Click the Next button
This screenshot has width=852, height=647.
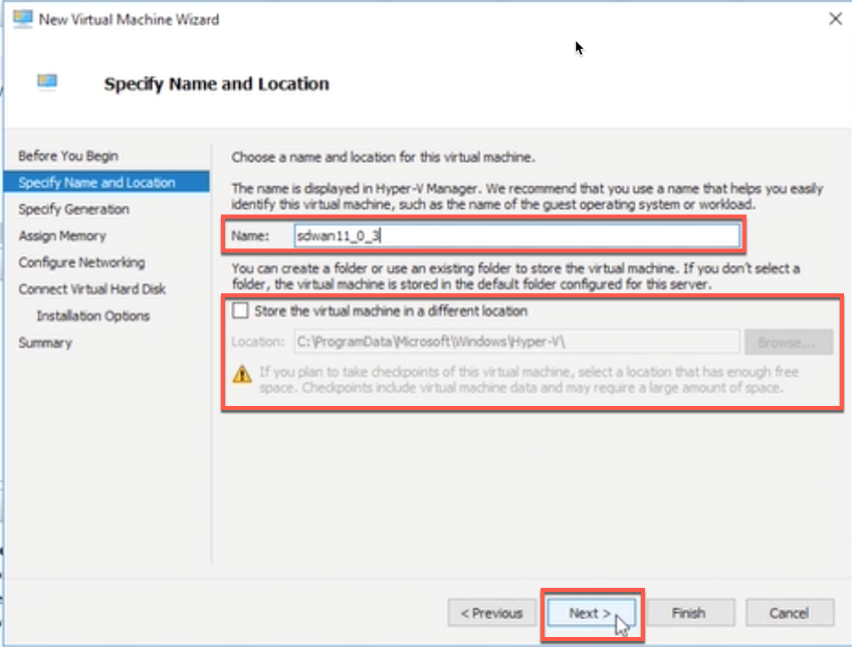591,613
